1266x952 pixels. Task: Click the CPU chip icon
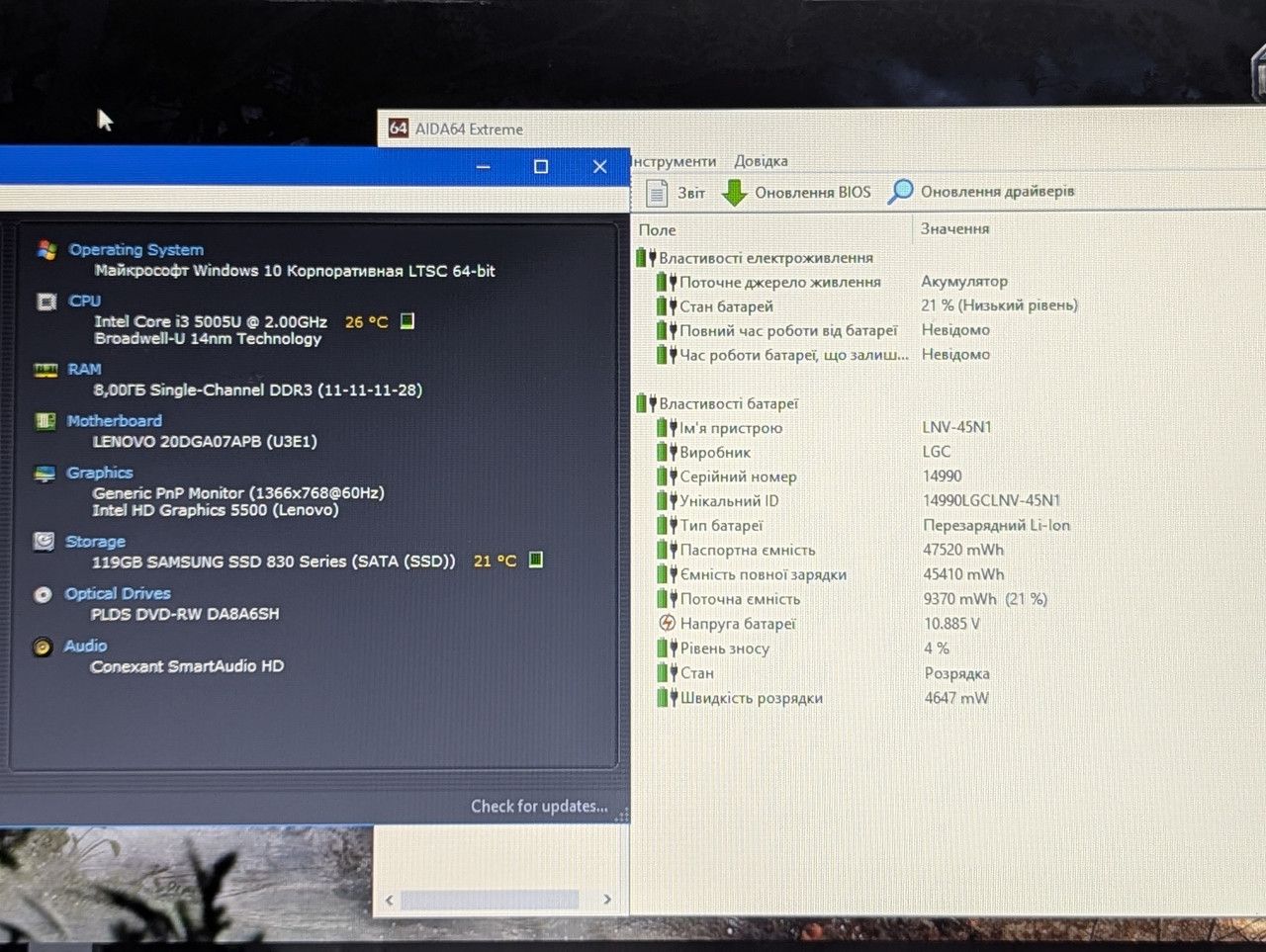coord(46,302)
